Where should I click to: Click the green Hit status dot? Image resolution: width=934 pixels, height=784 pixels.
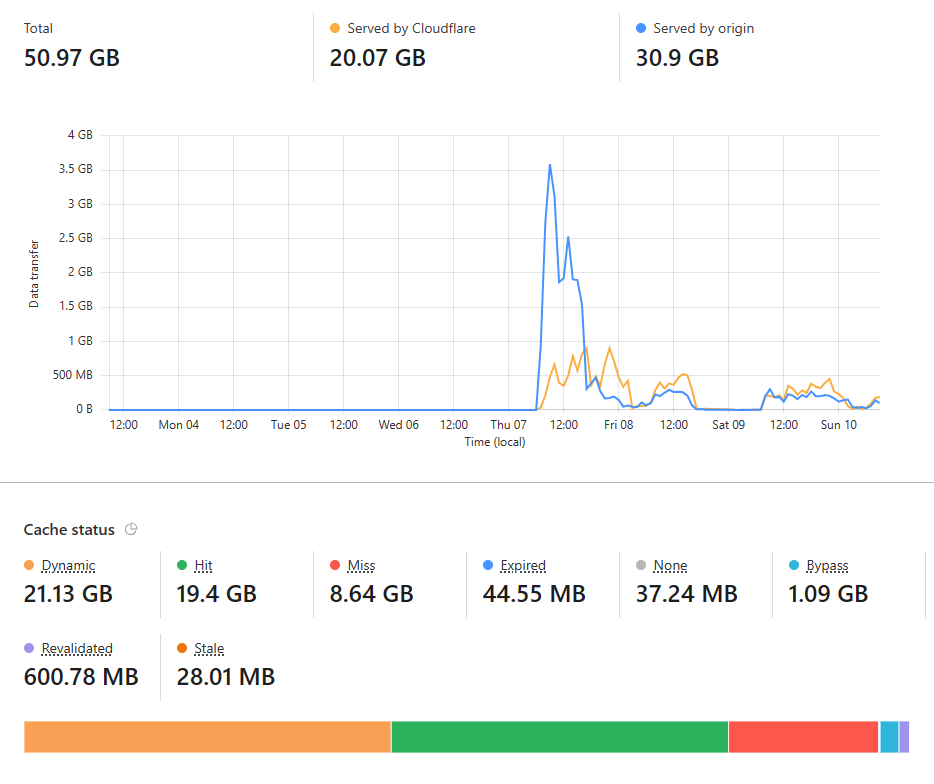(182, 565)
